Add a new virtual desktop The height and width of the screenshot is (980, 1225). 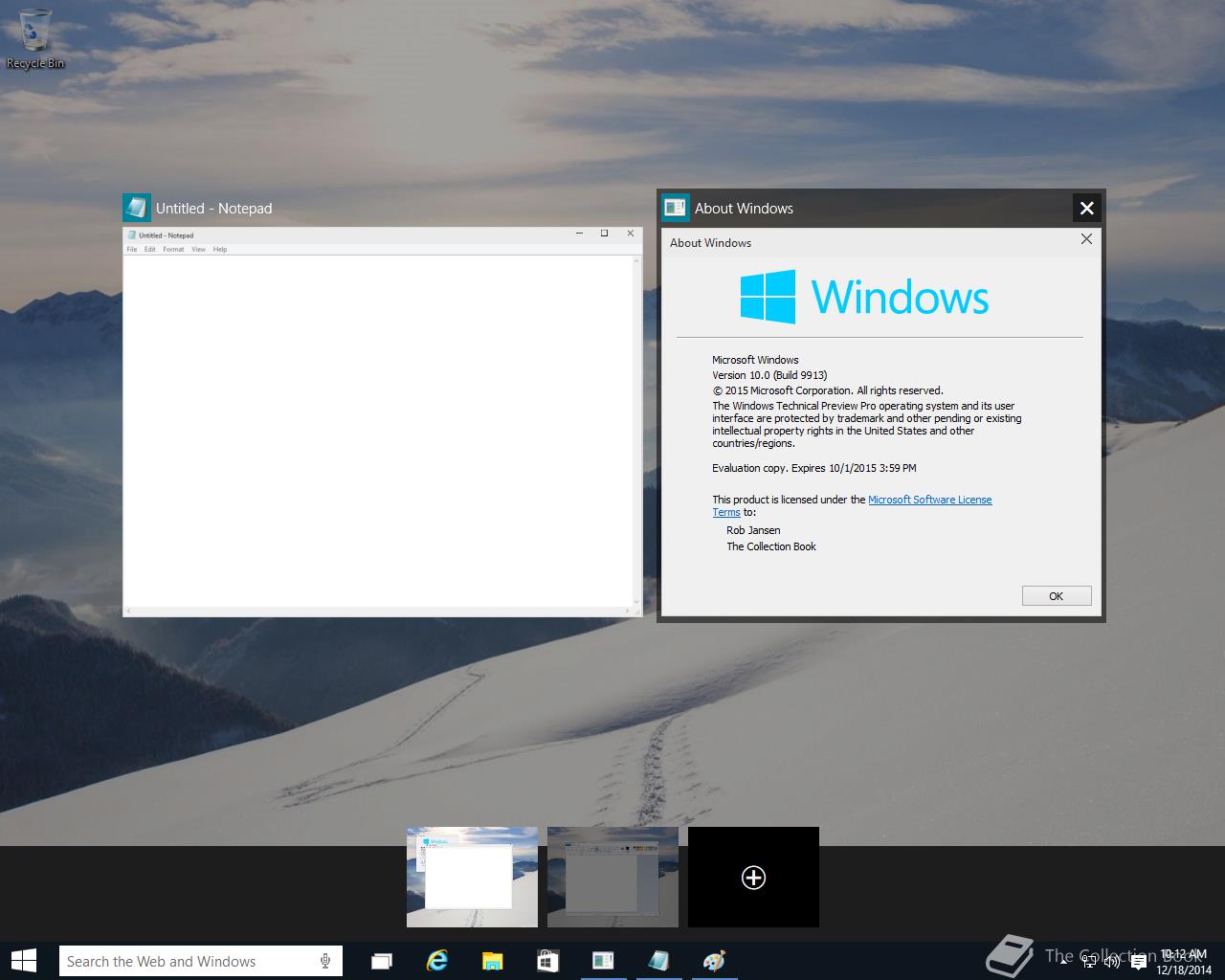point(753,877)
